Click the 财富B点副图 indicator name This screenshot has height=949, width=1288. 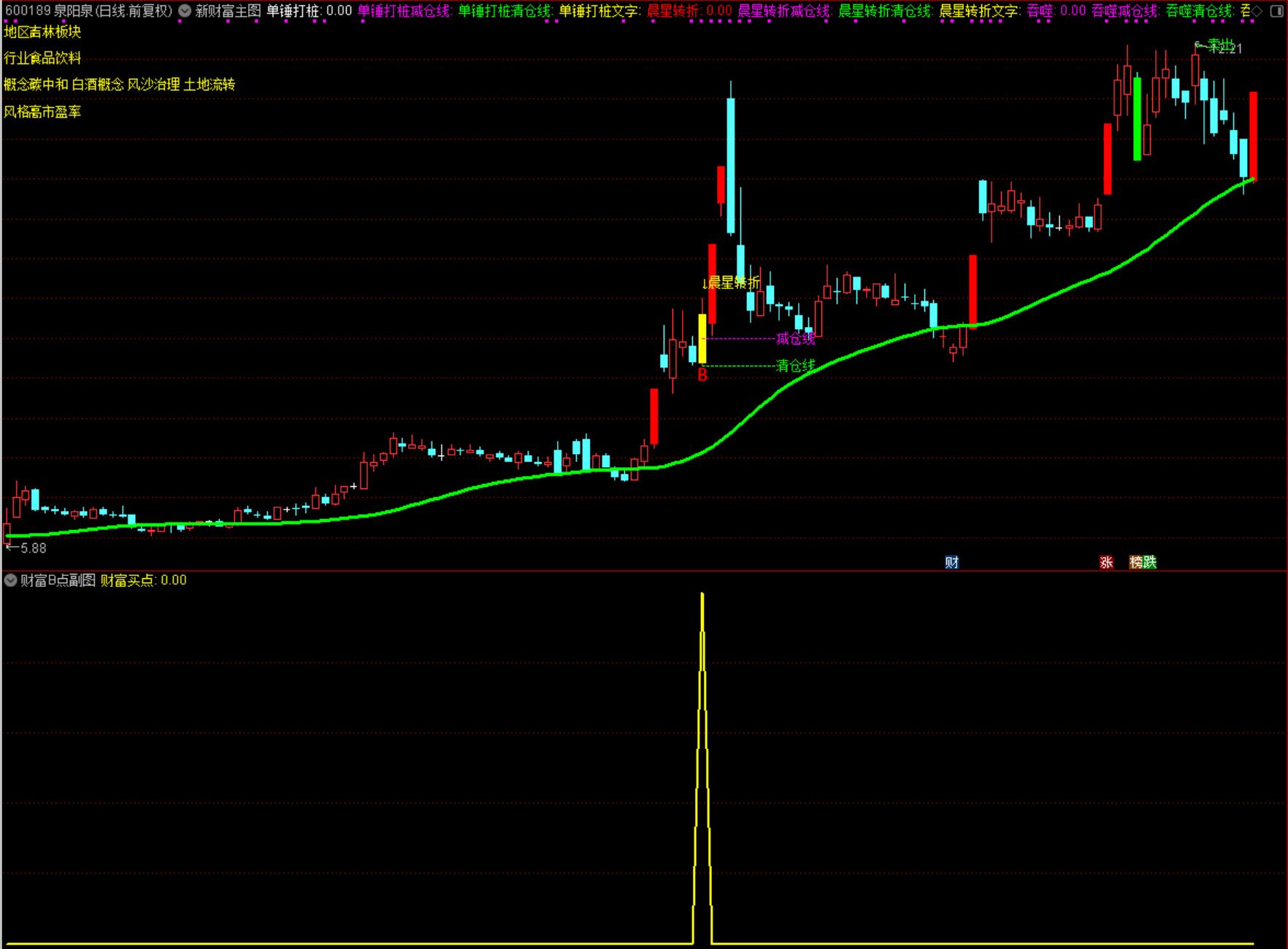pos(58,580)
